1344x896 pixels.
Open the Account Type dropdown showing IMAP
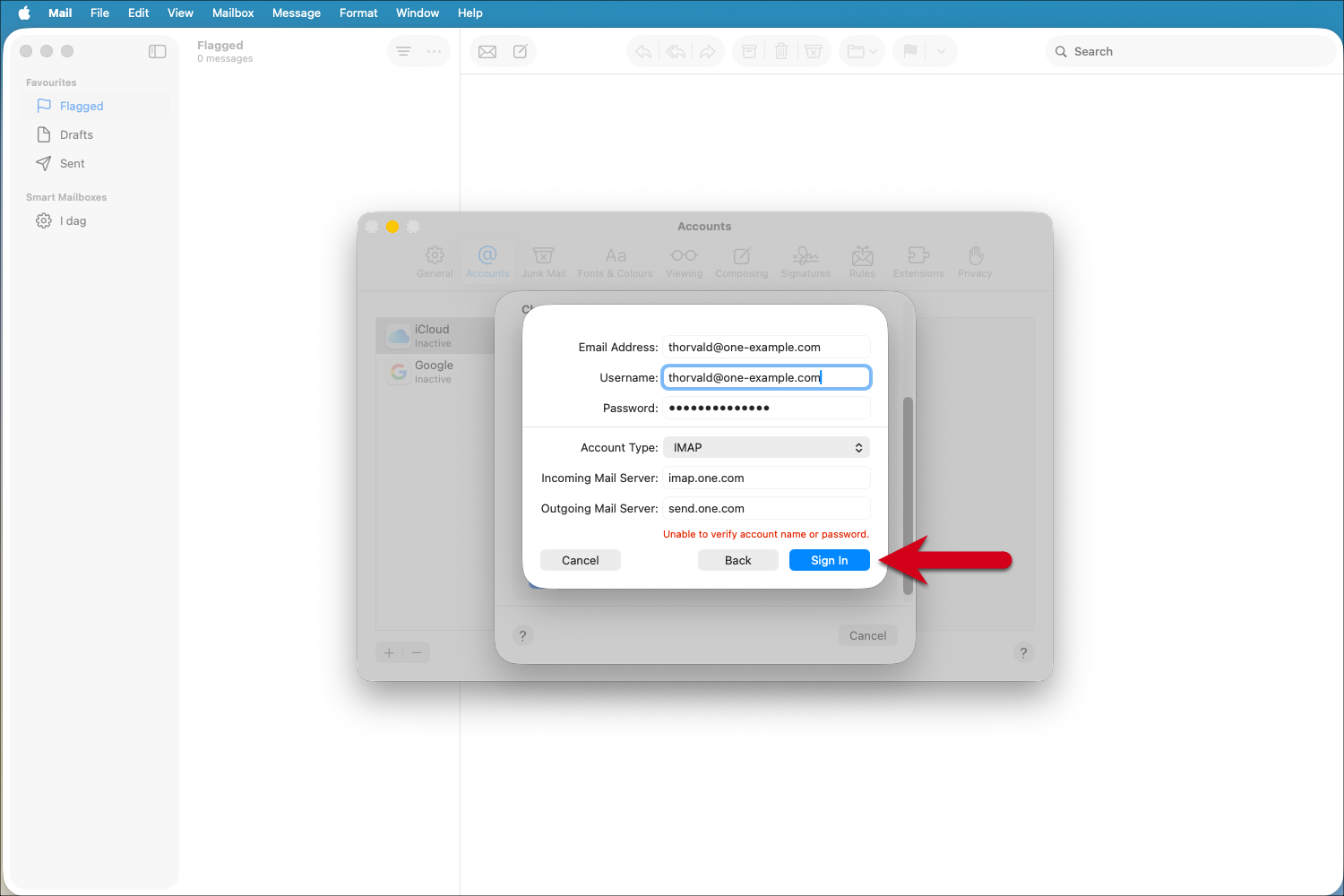766,446
